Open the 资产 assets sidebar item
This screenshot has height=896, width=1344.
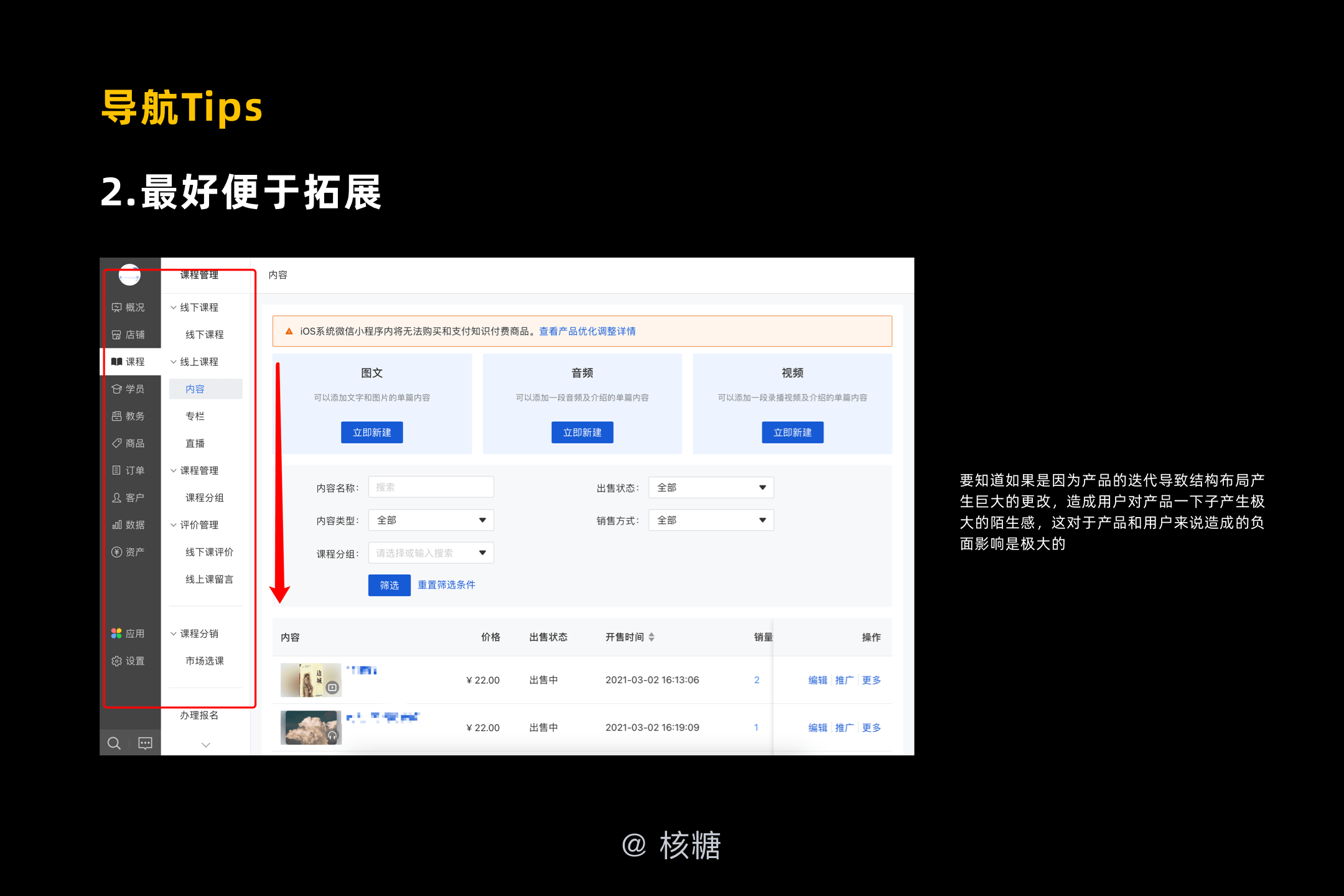click(128, 552)
